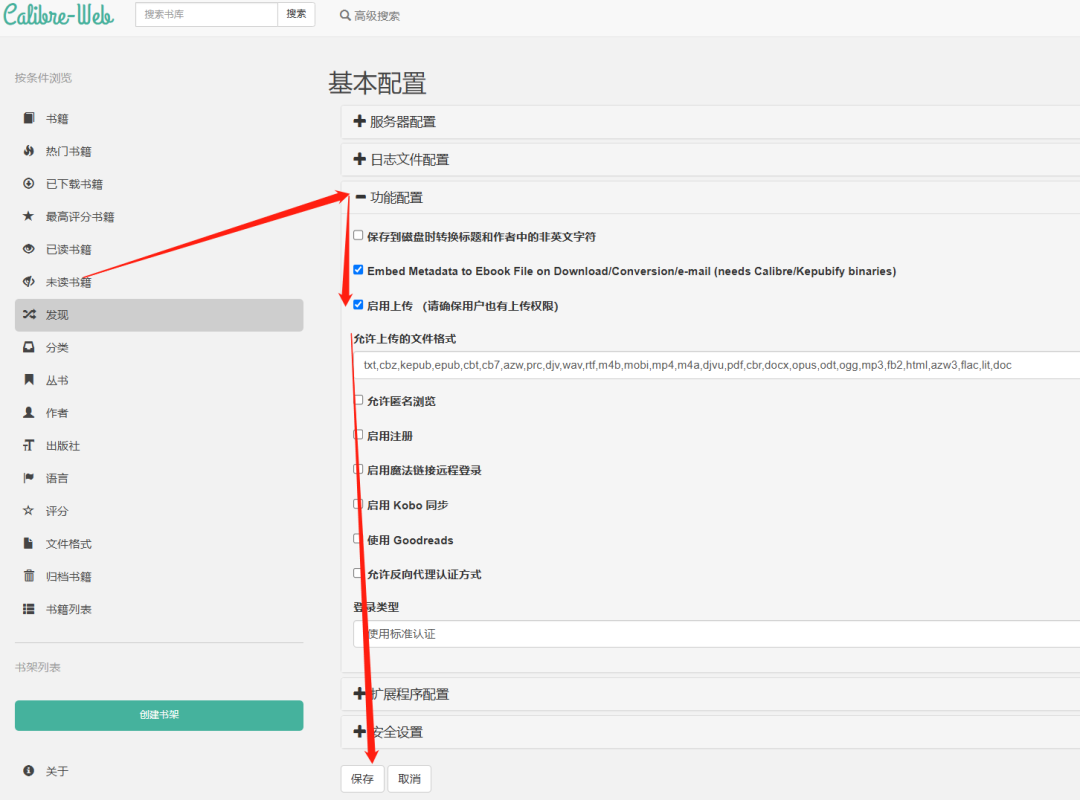Viewport: 1080px width, 800px height.
Task: Click the trash icon for 归档书籍
Action: point(28,576)
